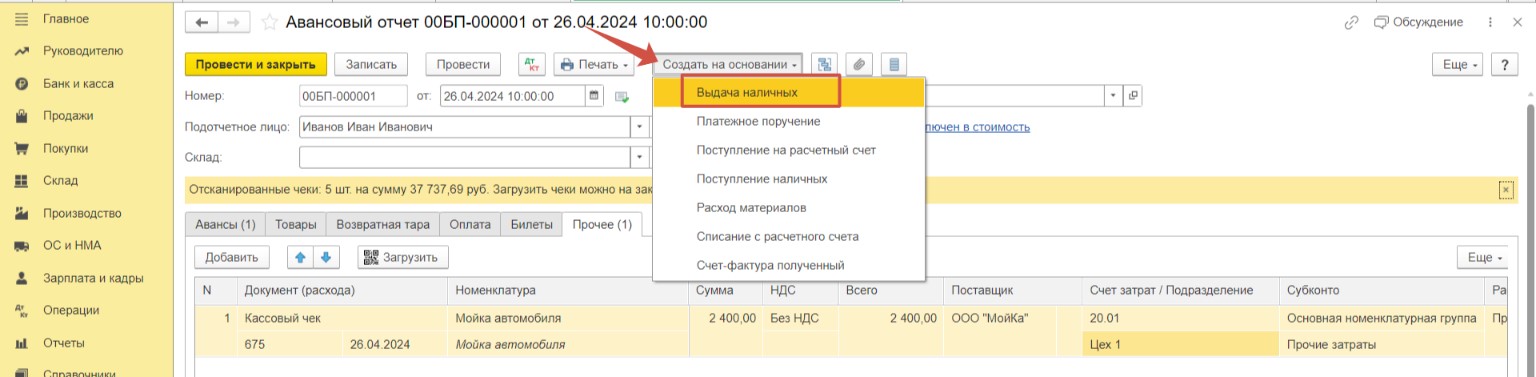This screenshot has height=377, width=1536.
Task: Collapse the Создать на основании dropdown
Action: point(728,64)
